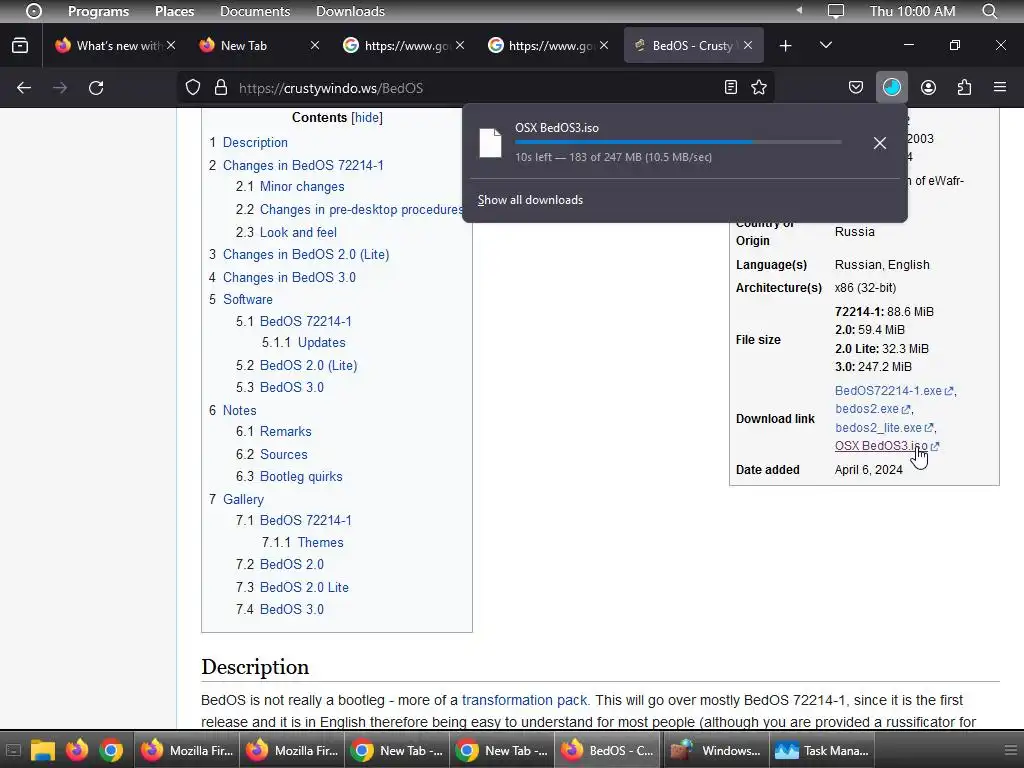This screenshot has height=768, width=1024.
Task: Jump to Changes in BedOS 72214-1 section
Action: [x=303, y=165]
